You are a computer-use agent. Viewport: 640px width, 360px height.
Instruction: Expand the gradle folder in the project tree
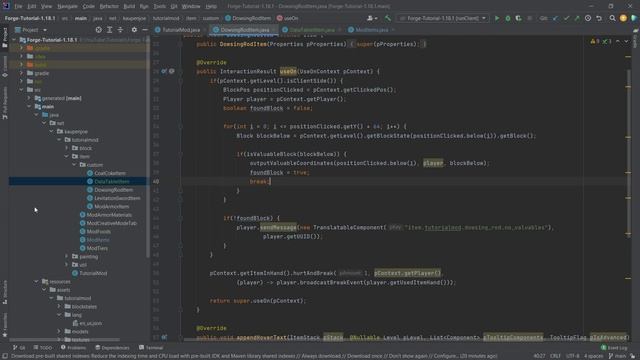[x=22, y=73]
